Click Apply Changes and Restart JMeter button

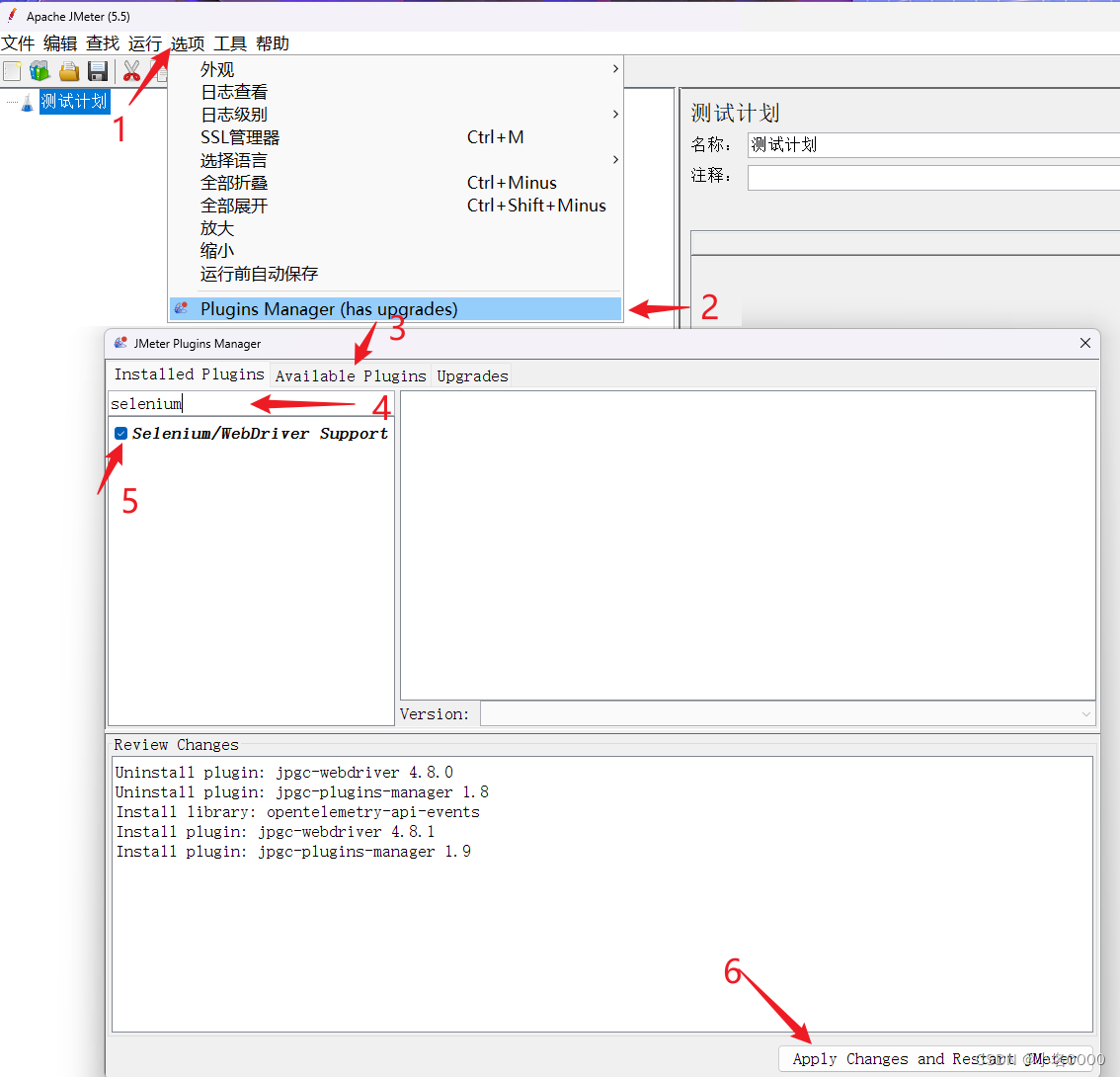click(934, 1058)
